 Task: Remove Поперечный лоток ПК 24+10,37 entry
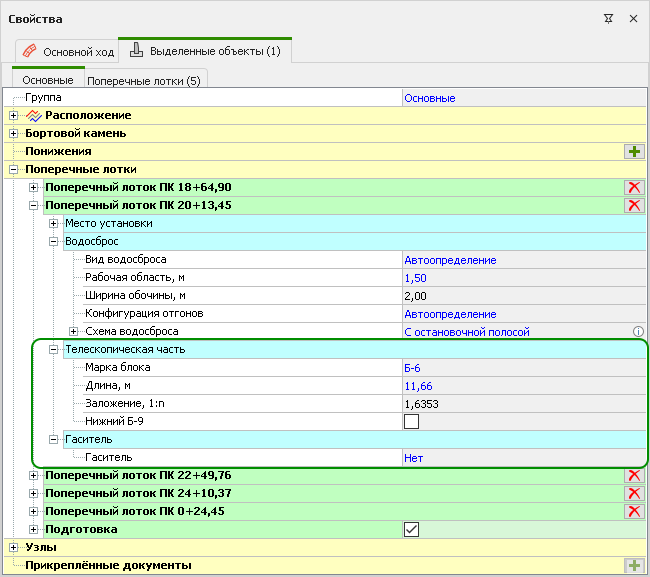pos(633,493)
